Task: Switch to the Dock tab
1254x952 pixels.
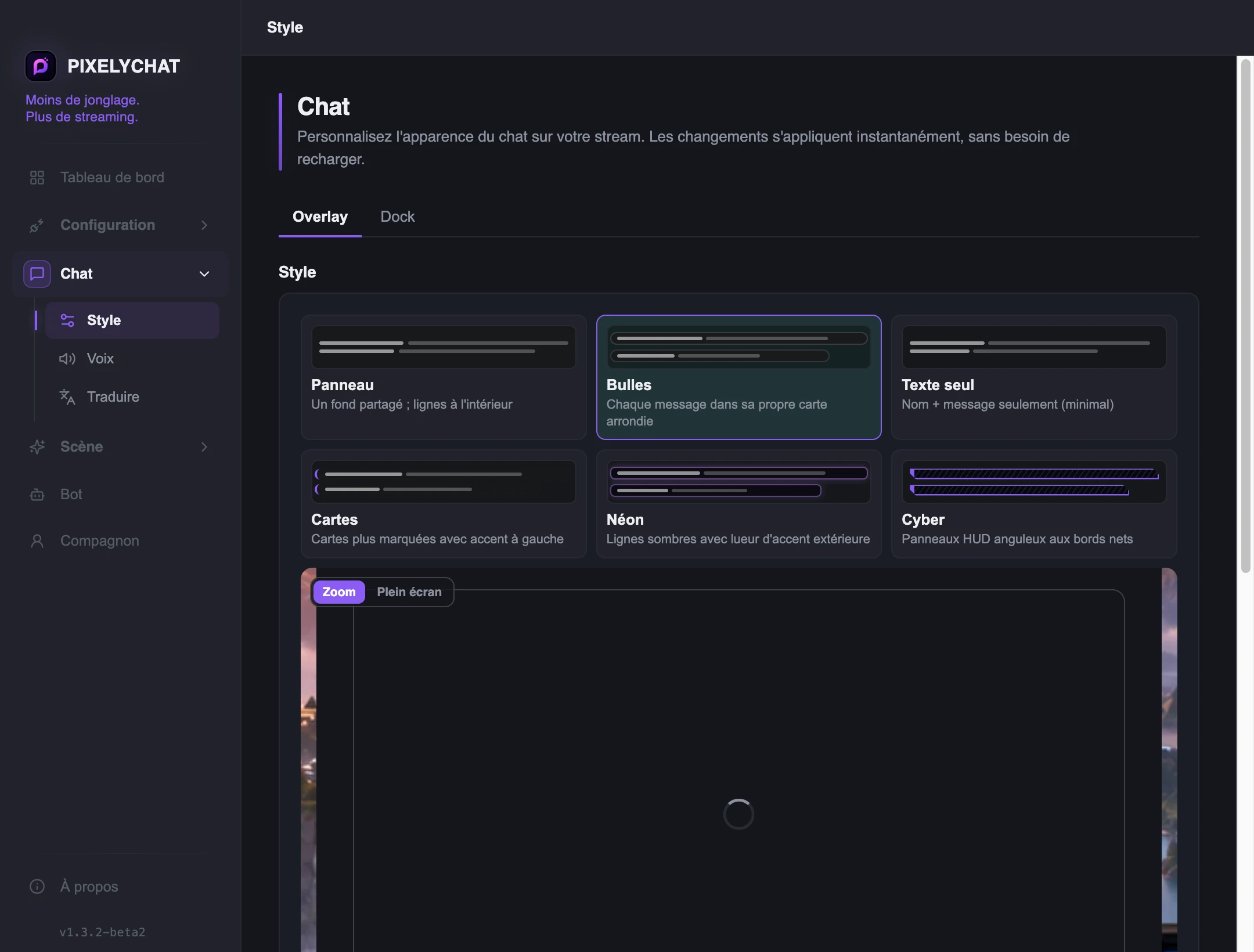Action: click(398, 217)
